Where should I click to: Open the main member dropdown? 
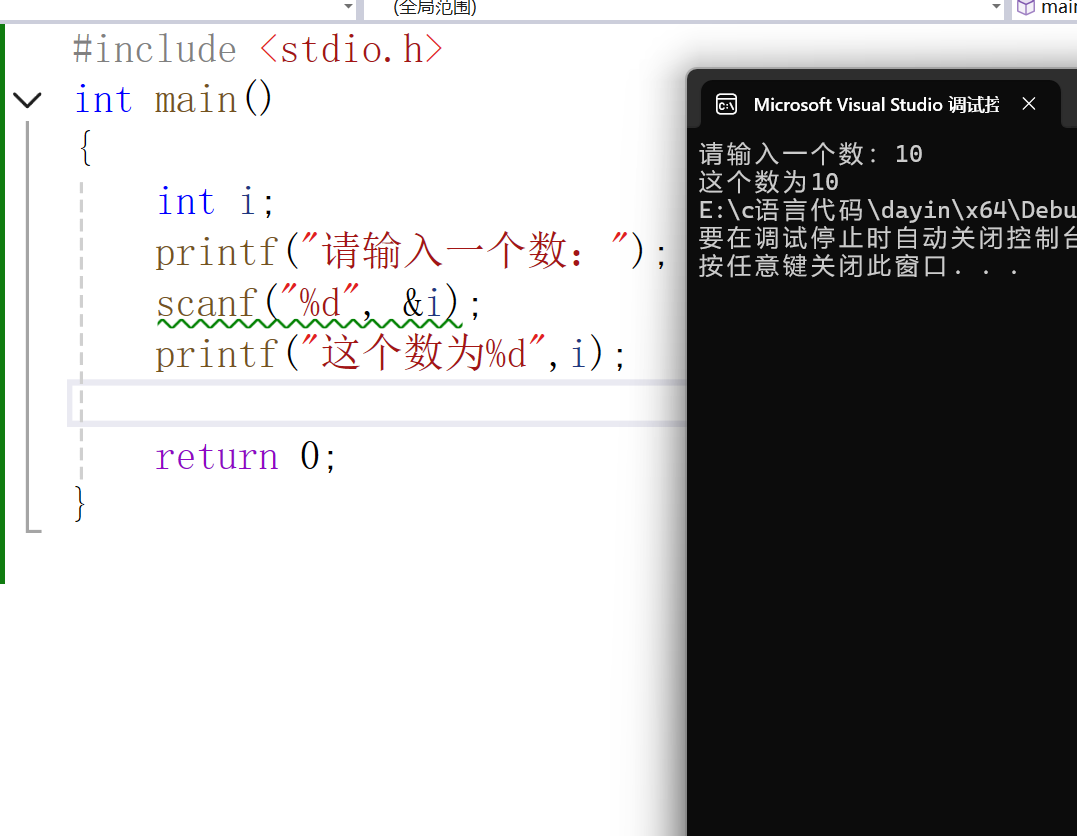pos(1045,8)
